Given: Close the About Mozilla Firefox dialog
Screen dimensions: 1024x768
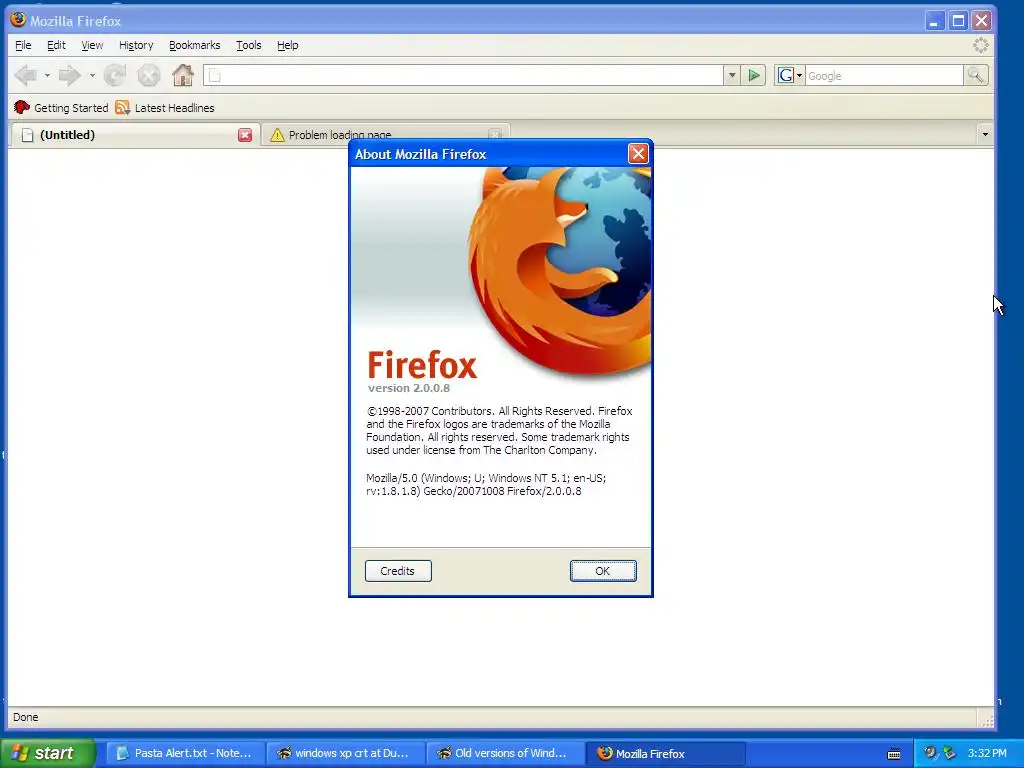Looking at the screenshot, I should (x=638, y=153).
